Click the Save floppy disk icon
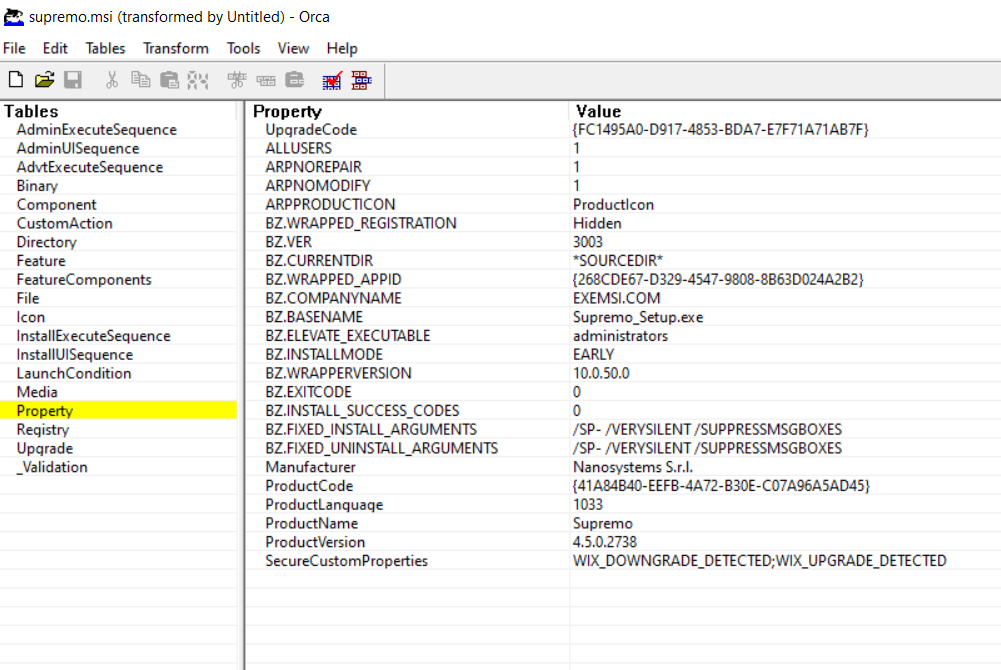The height and width of the screenshot is (670, 1001). [x=72, y=79]
